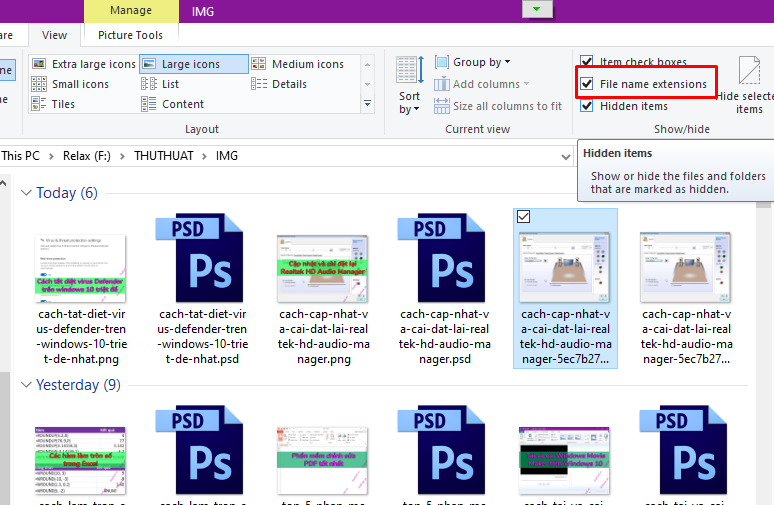Click Hide selected items button

[748, 85]
